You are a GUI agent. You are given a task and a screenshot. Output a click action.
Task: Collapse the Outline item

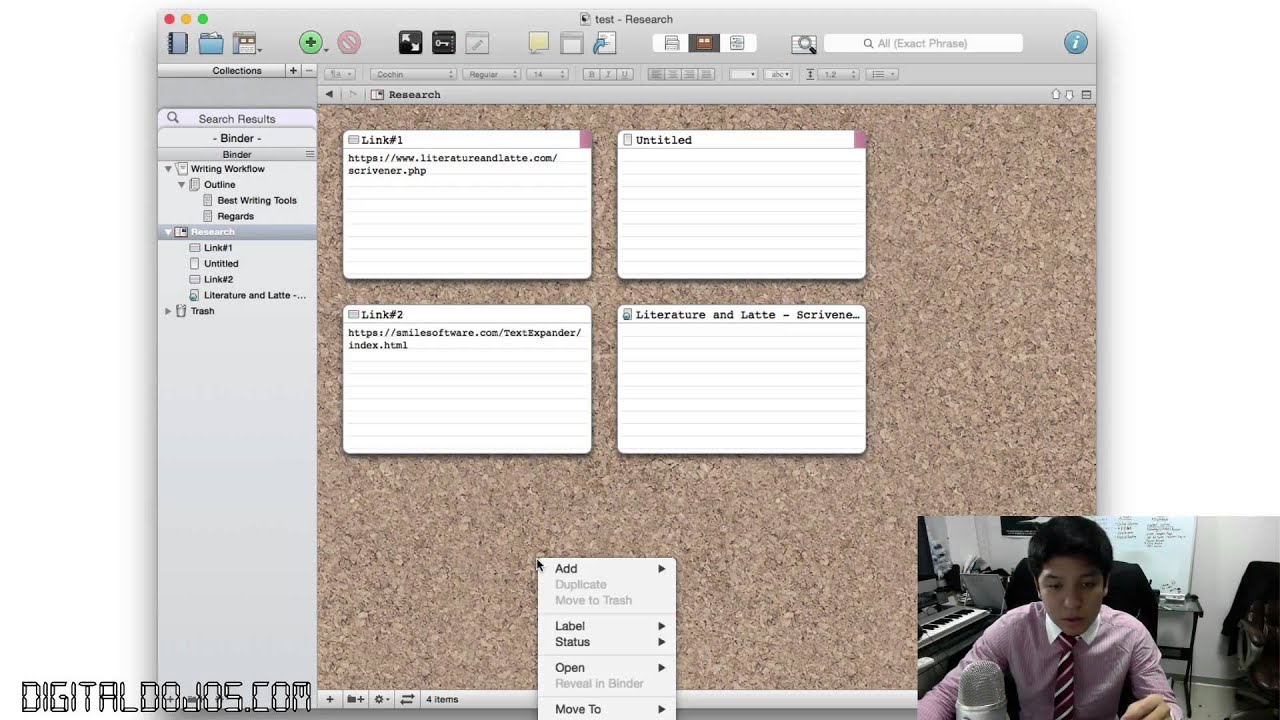(181, 185)
